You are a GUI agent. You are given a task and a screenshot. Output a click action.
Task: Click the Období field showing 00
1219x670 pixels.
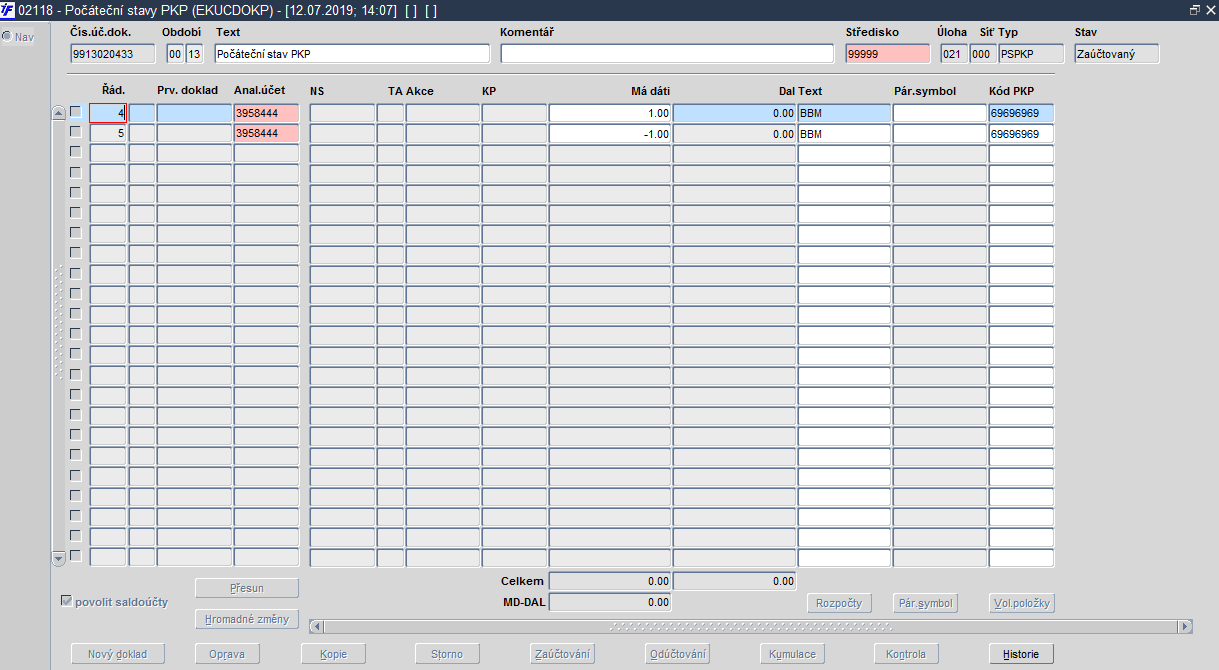pyautogui.click(x=175, y=54)
